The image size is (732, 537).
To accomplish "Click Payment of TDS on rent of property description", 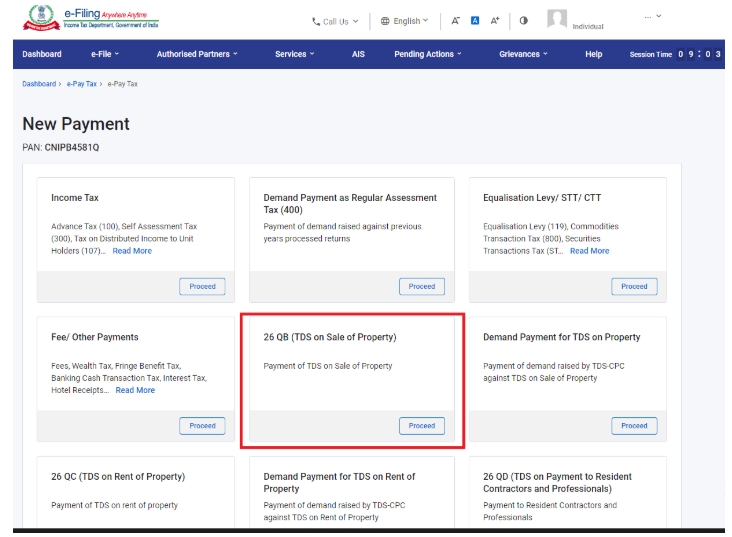I will pos(114,505).
